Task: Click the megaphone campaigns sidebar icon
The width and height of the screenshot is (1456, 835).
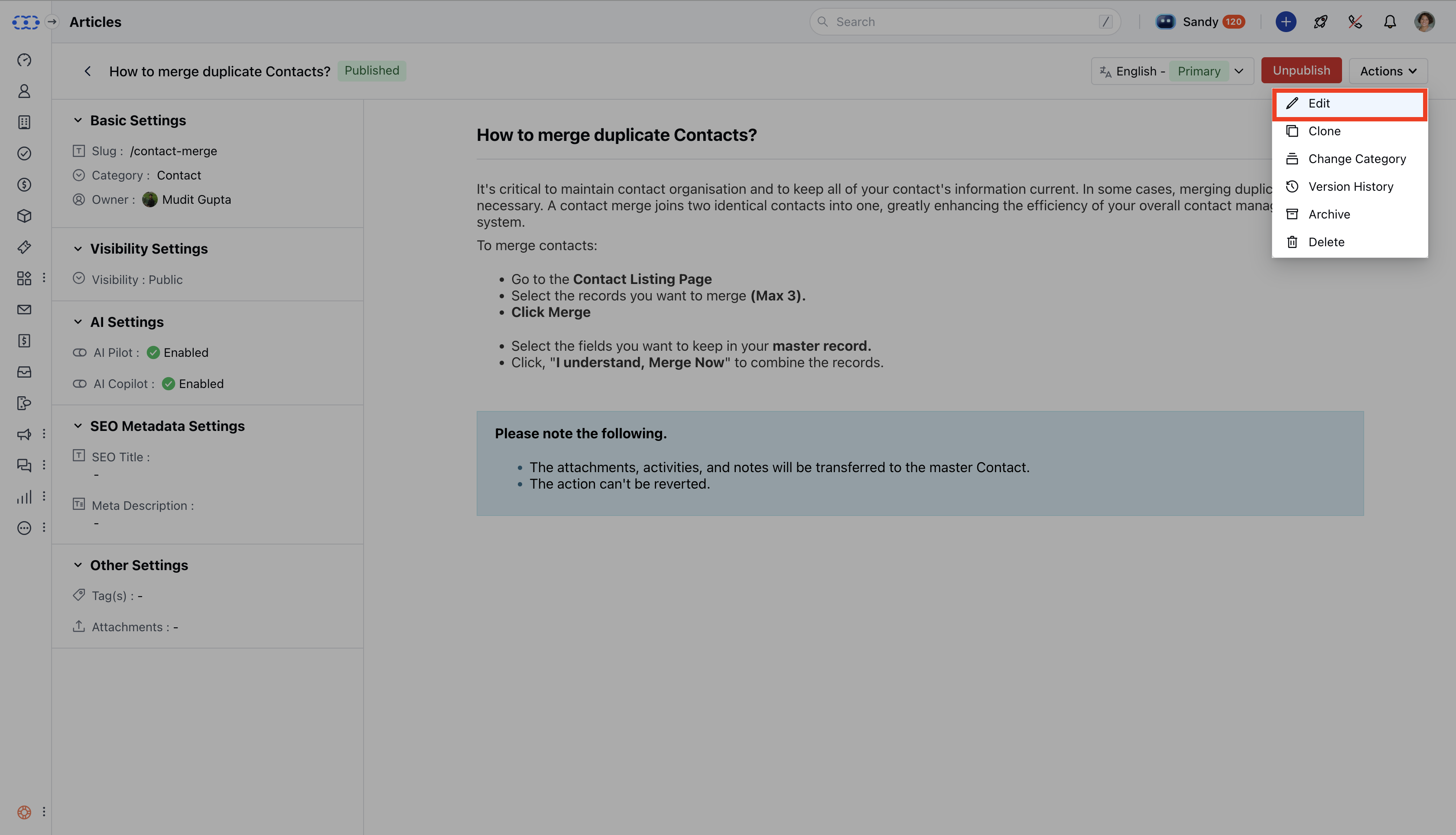Action: pos(24,434)
